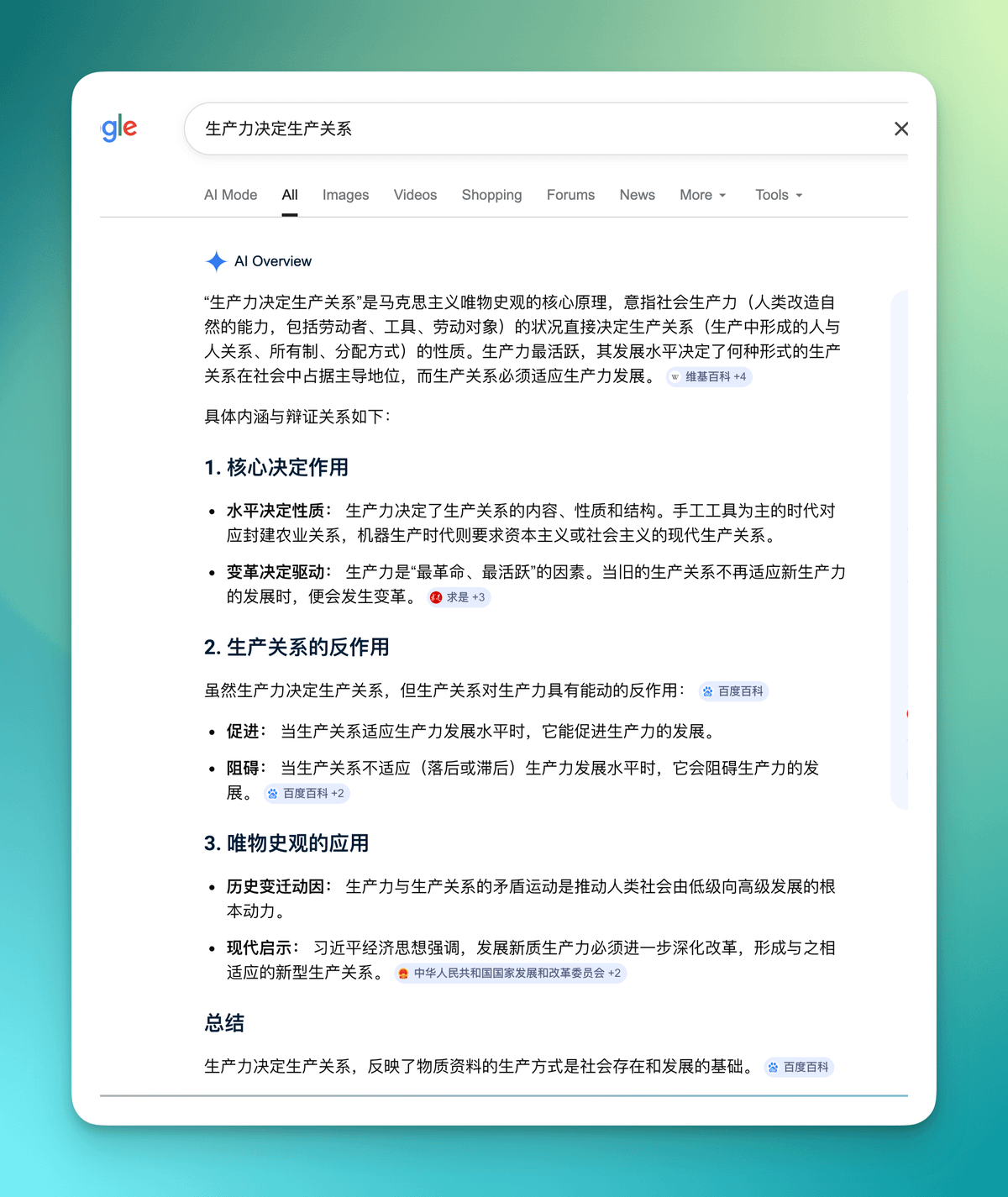Open the 求是 +3 source chip
Viewport: 1008px width, 1197px height.
pyautogui.click(x=459, y=597)
